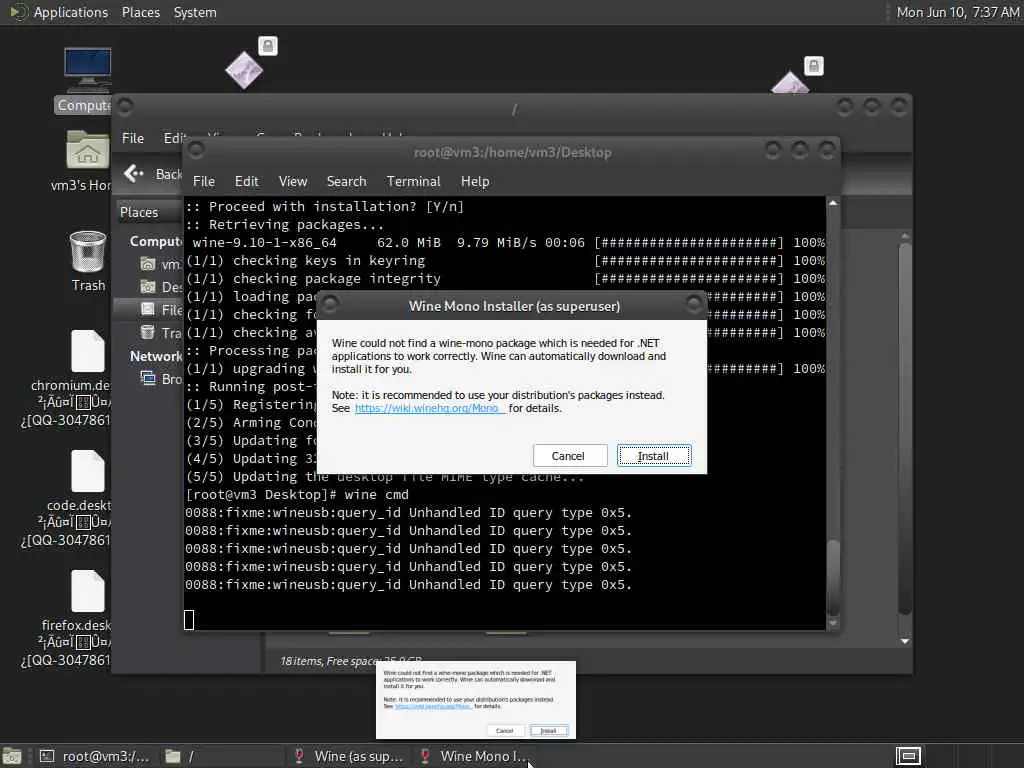
Task: Click the Wine Mono Installer window preview thumbnail
Action: click(x=476, y=700)
